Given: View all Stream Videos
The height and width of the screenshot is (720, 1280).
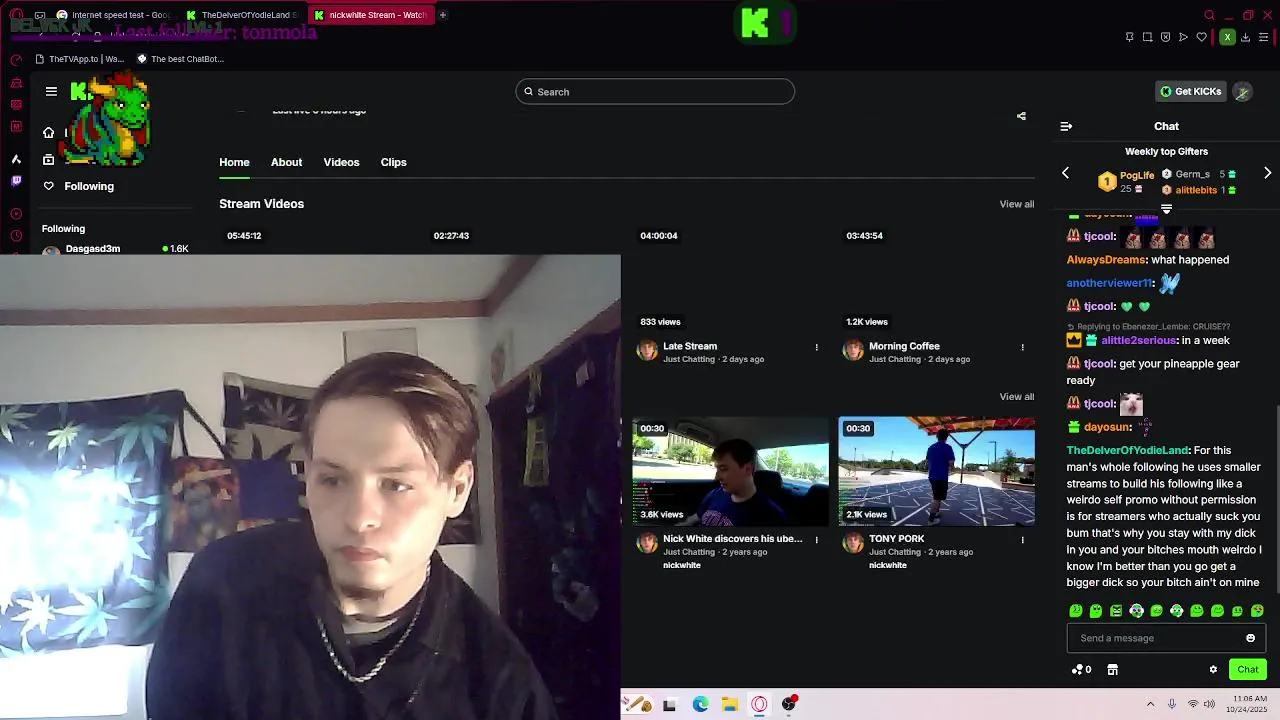Looking at the screenshot, I should (x=1017, y=204).
